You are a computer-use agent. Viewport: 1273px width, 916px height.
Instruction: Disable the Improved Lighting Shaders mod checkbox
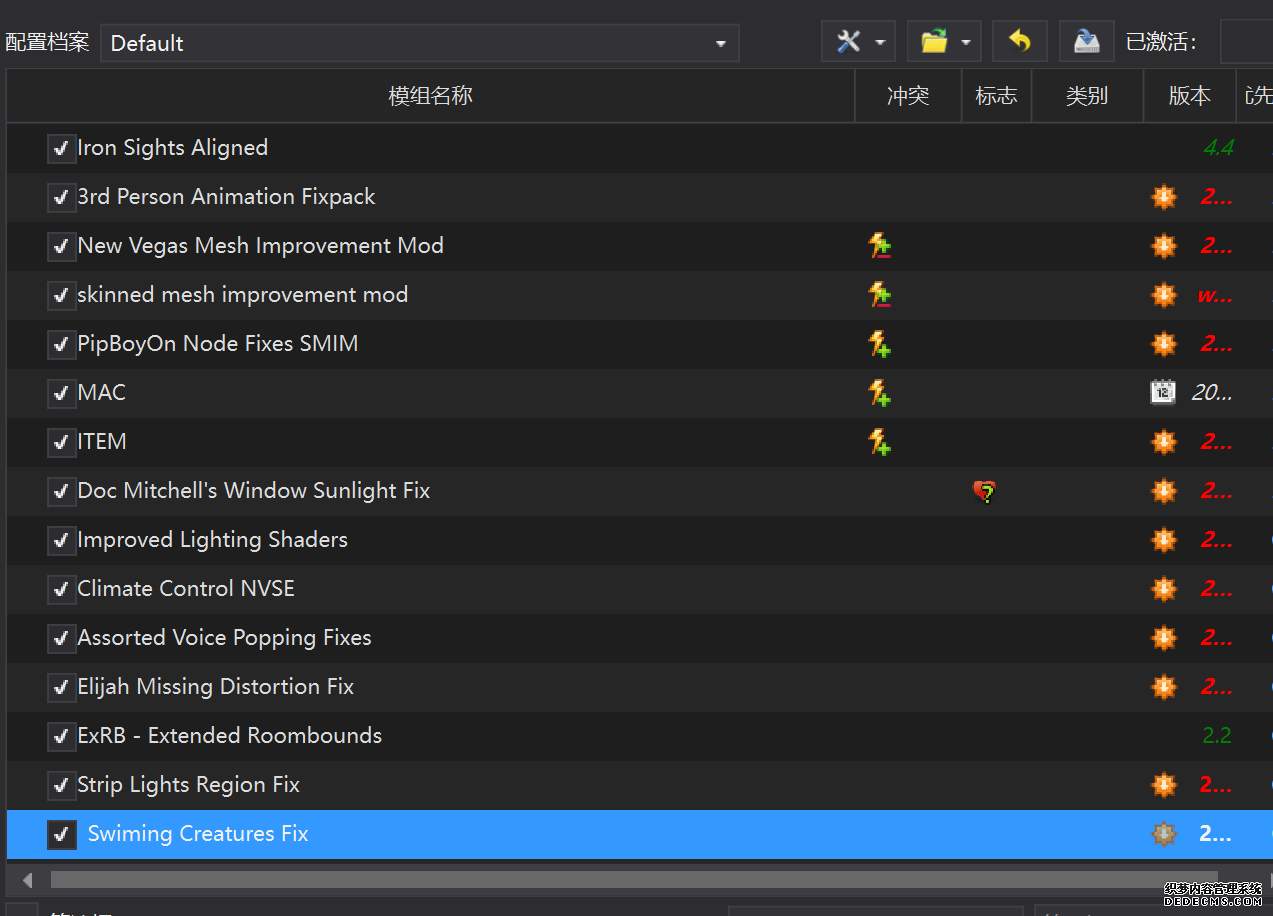62,541
